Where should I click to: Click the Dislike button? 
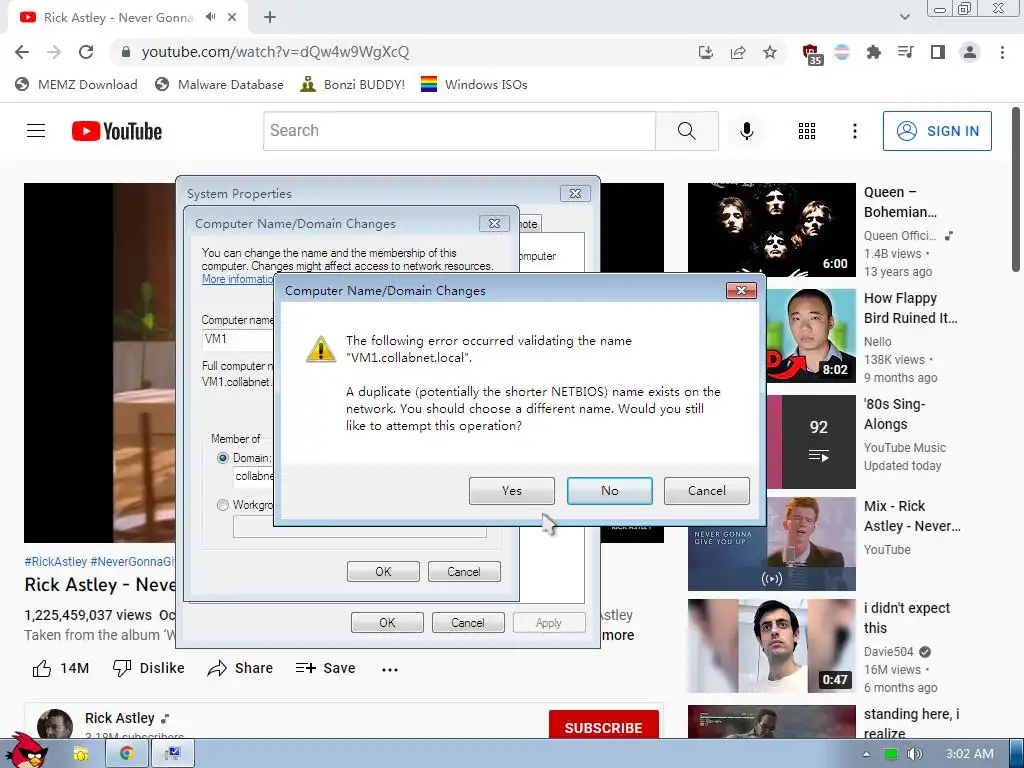click(x=148, y=668)
